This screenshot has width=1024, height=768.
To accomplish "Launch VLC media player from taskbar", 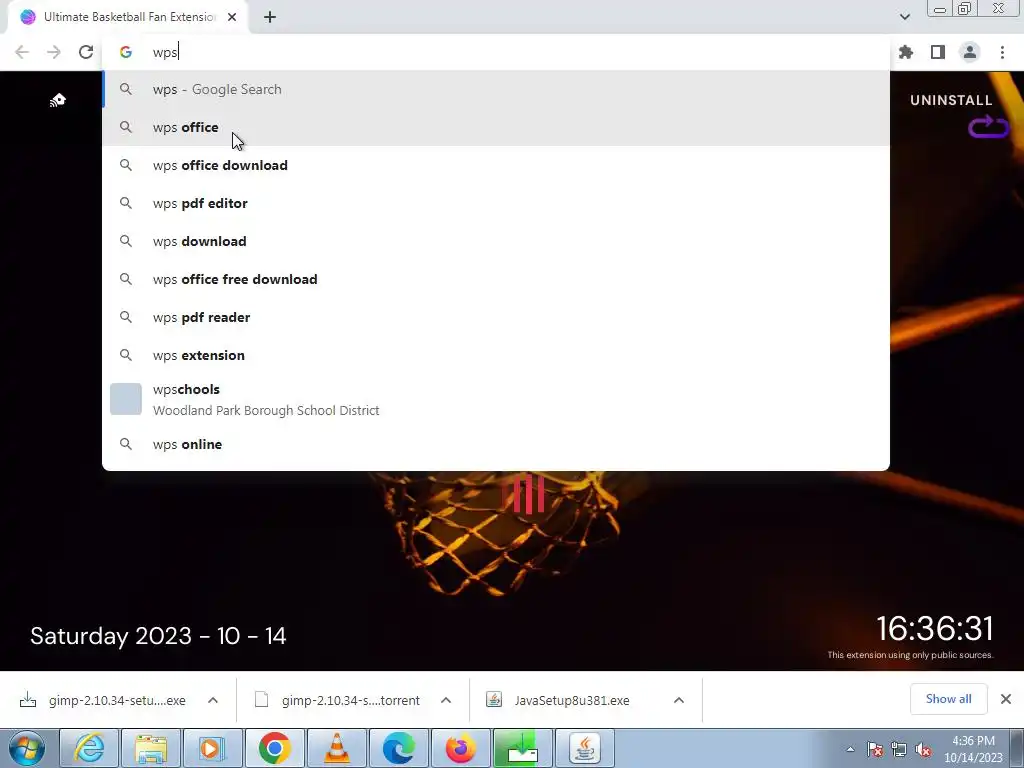I will [336, 748].
